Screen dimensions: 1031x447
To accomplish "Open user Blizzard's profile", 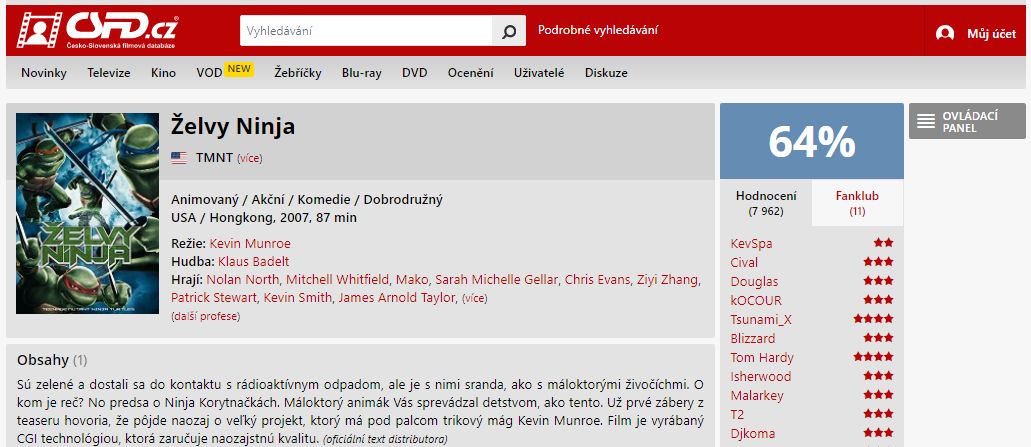I will 753,339.
